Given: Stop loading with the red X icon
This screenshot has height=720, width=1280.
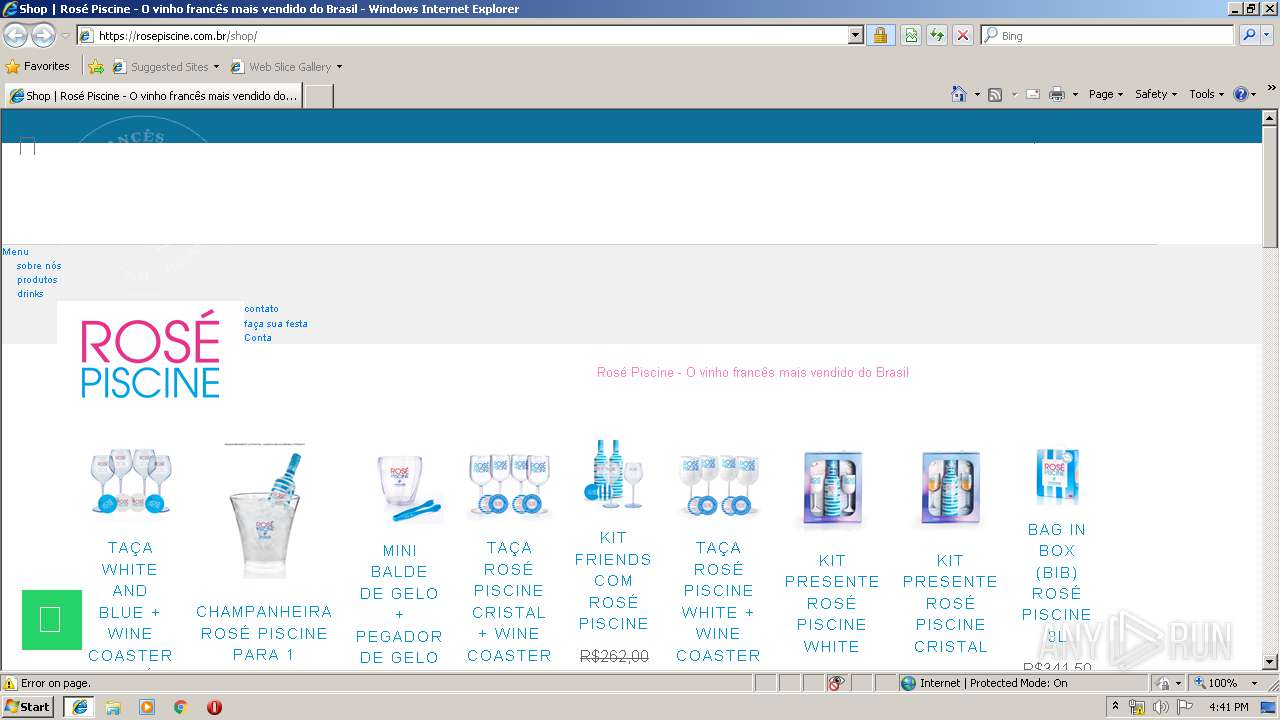Looking at the screenshot, I should [x=963, y=36].
